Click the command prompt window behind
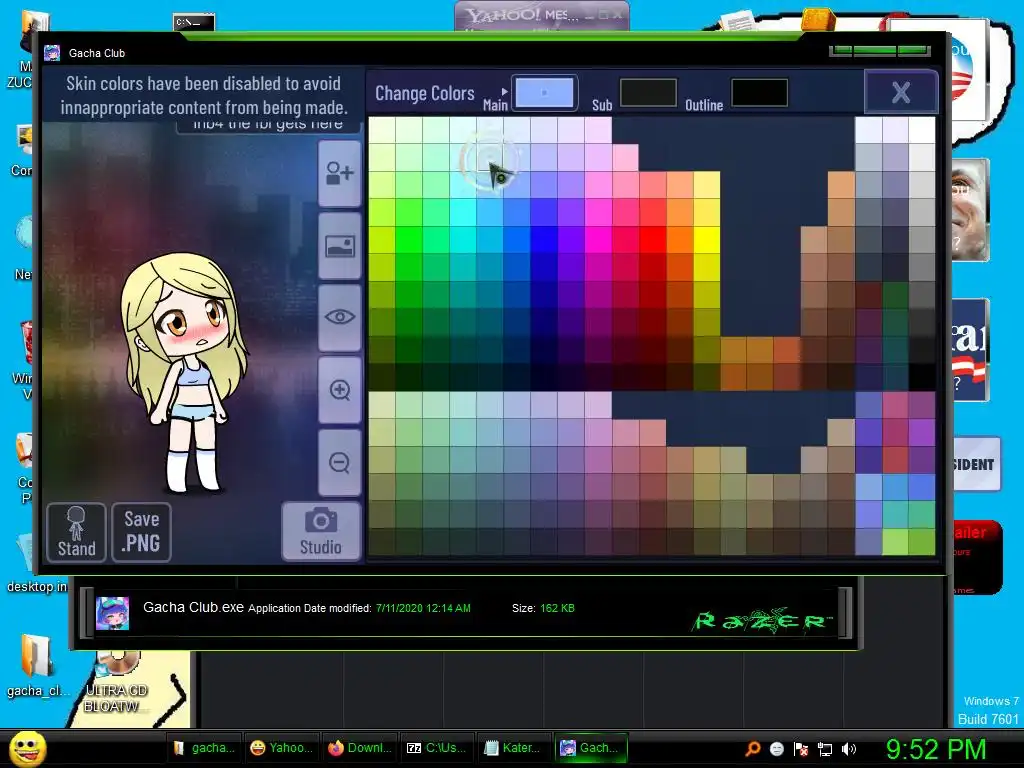Screen dimensions: 1024x768 coord(194,23)
